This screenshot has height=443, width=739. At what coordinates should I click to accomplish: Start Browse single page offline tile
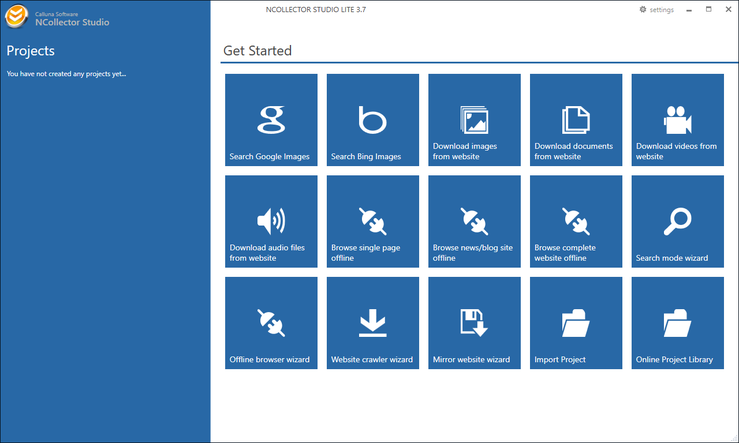(x=373, y=222)
